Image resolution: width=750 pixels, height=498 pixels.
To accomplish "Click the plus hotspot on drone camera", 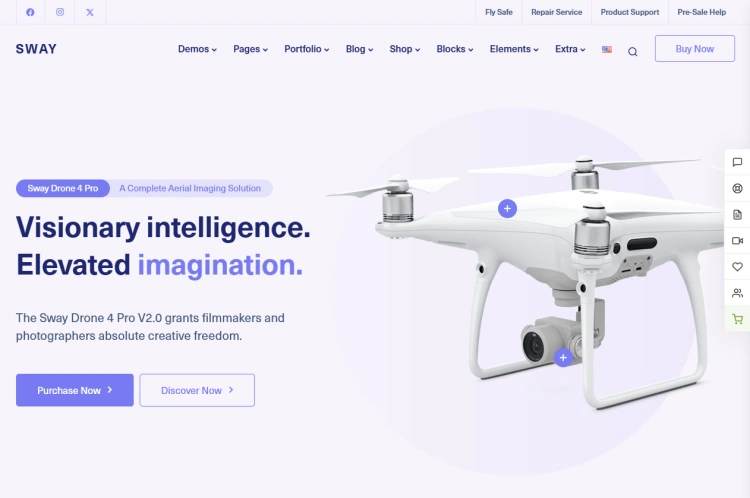I will tap(563, 357).
